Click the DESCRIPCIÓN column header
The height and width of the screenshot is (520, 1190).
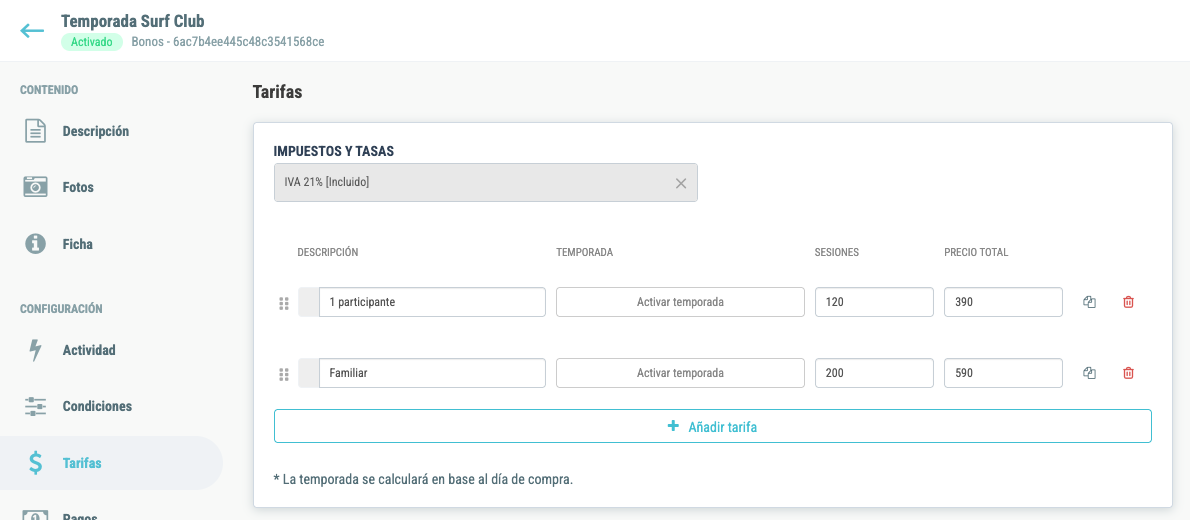(x=328, y=253)
